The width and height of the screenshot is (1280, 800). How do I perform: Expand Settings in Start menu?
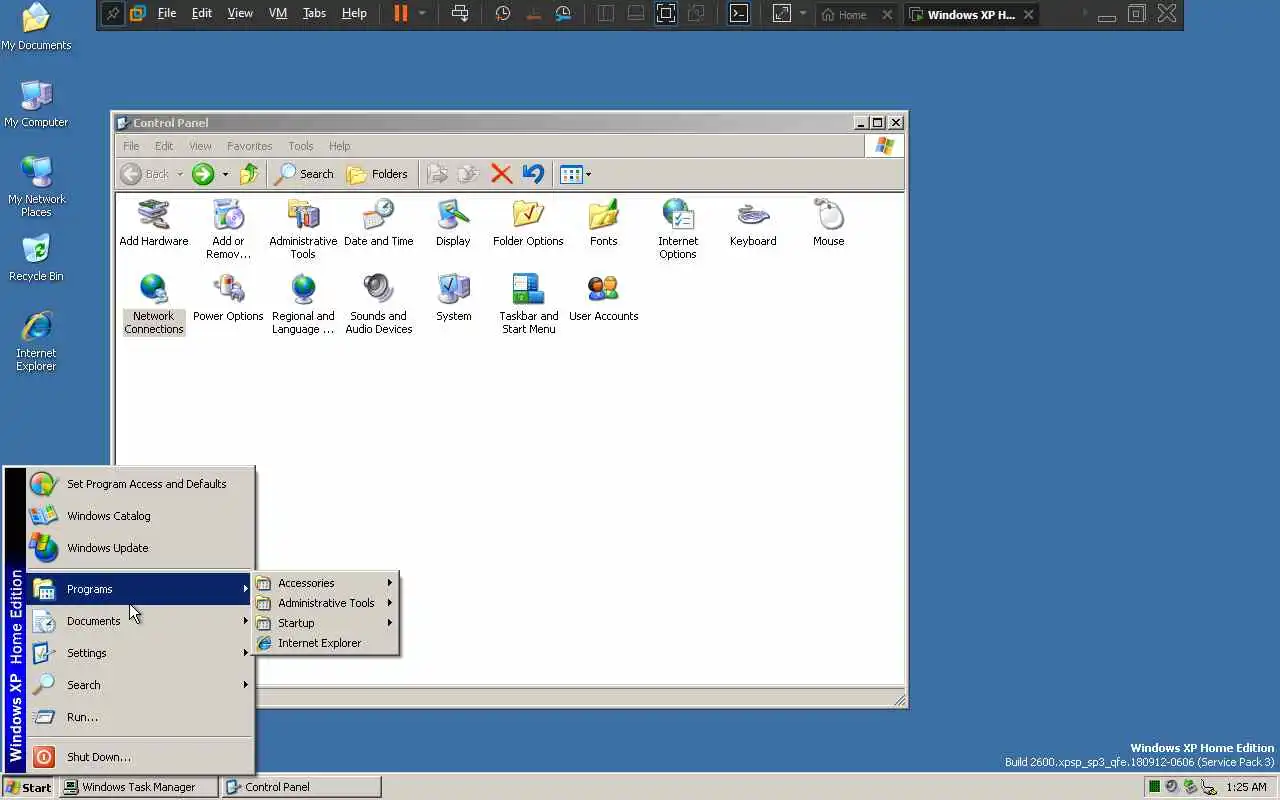pyautogui.click(x=139, y=653)
